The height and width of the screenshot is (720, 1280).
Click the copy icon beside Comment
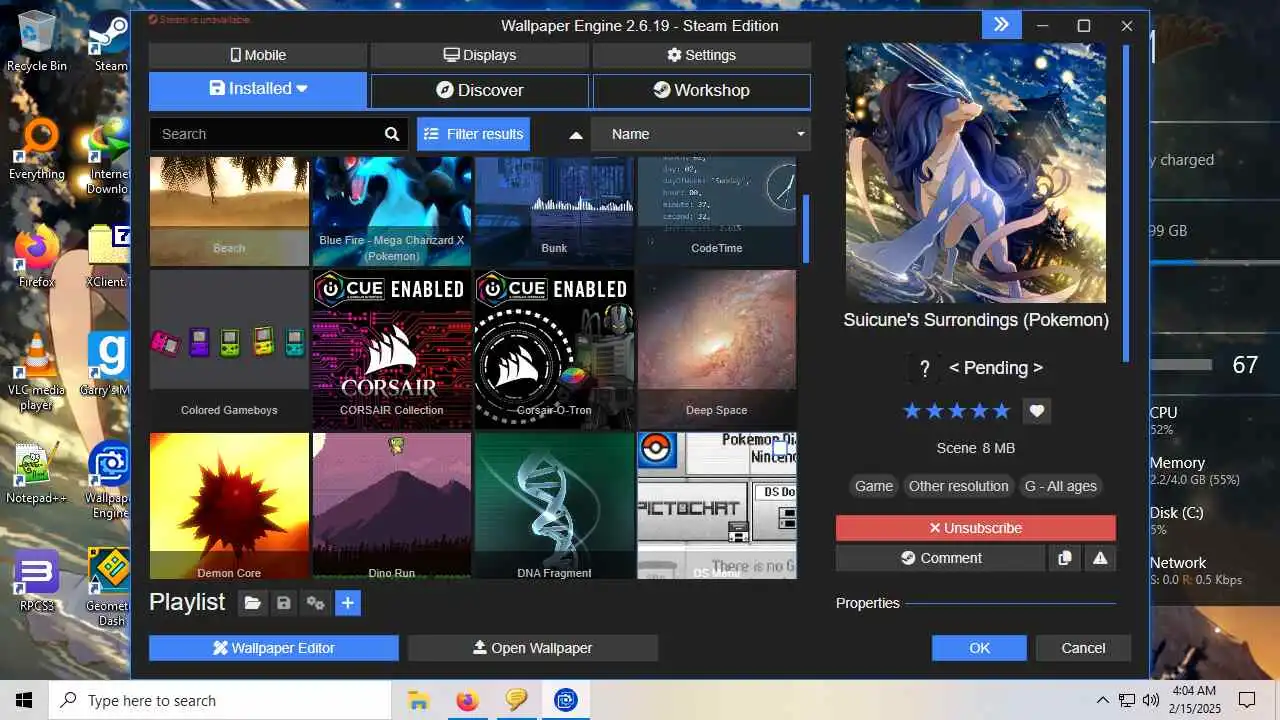1065,558
